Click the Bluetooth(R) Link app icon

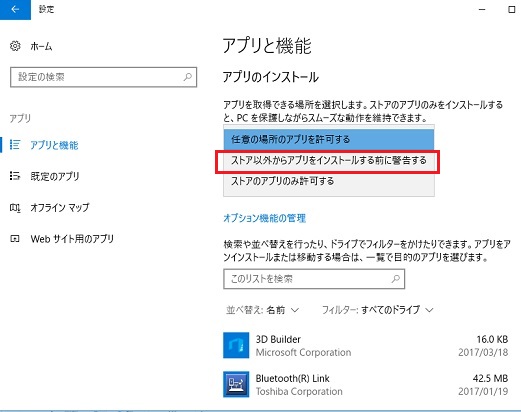pyautogui.click(x=236, y=384)
